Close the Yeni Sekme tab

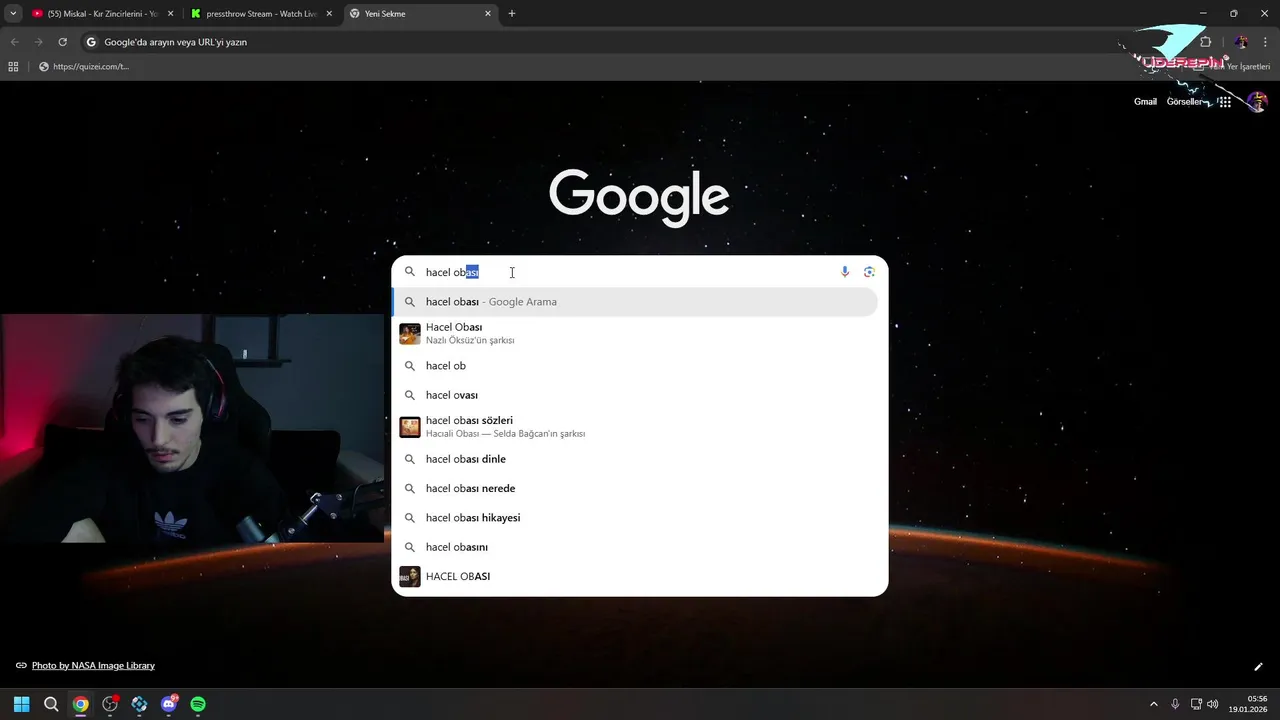[x=488, y=14]
